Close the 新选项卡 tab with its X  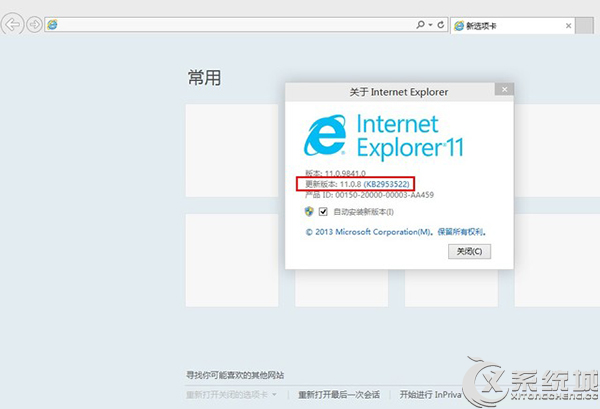pyautogui.click(x=568, y=26)
